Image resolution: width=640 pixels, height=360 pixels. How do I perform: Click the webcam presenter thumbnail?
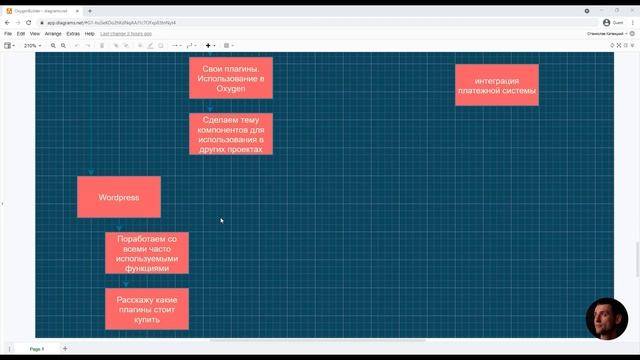coord(607,319)
